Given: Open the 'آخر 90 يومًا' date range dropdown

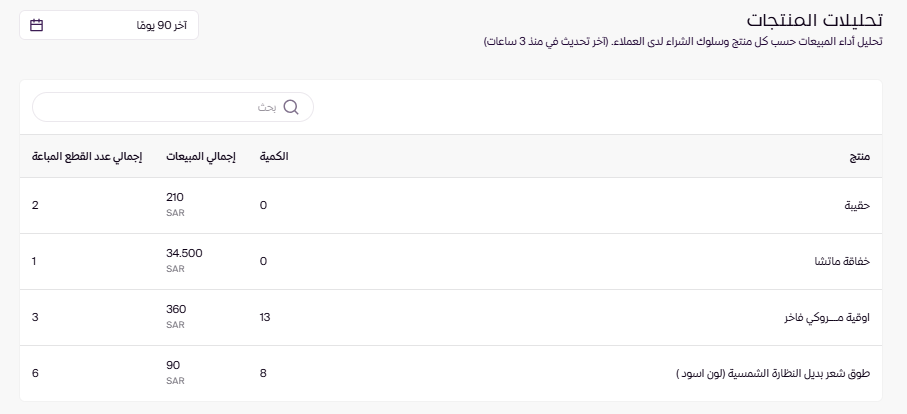Looking at the screenshot, I should pos(109,24).
